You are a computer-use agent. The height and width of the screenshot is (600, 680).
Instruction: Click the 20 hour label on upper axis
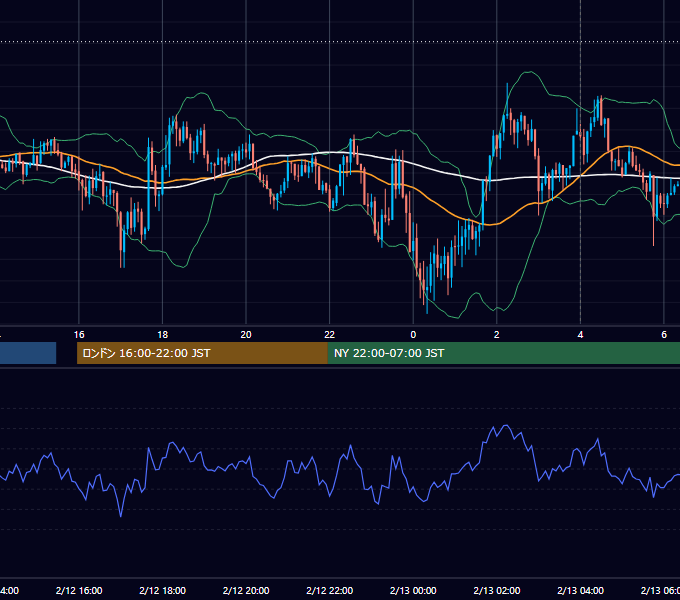(246, 335)
